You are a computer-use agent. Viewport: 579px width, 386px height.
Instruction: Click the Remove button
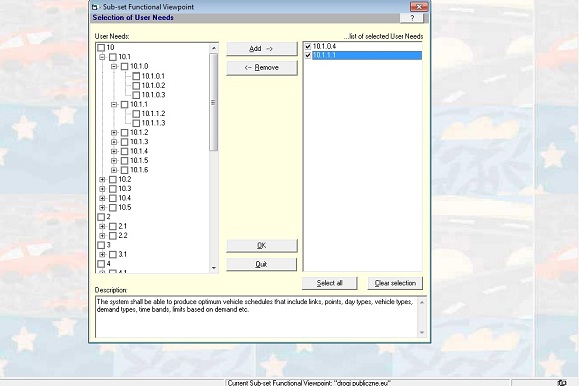point(261,68)
